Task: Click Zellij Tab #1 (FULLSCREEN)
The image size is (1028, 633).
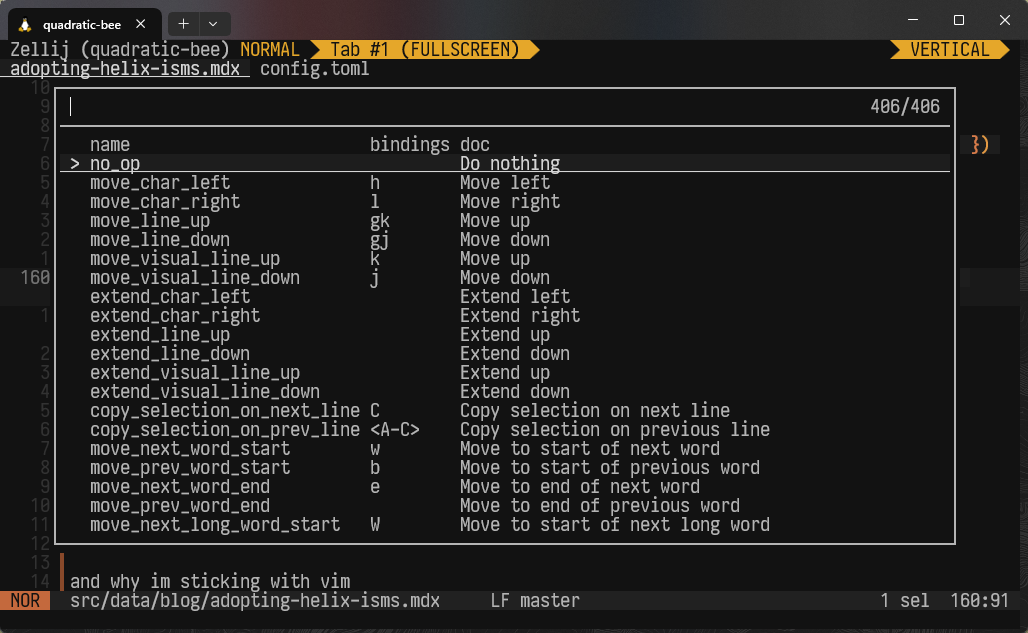Action: point(424,50)
